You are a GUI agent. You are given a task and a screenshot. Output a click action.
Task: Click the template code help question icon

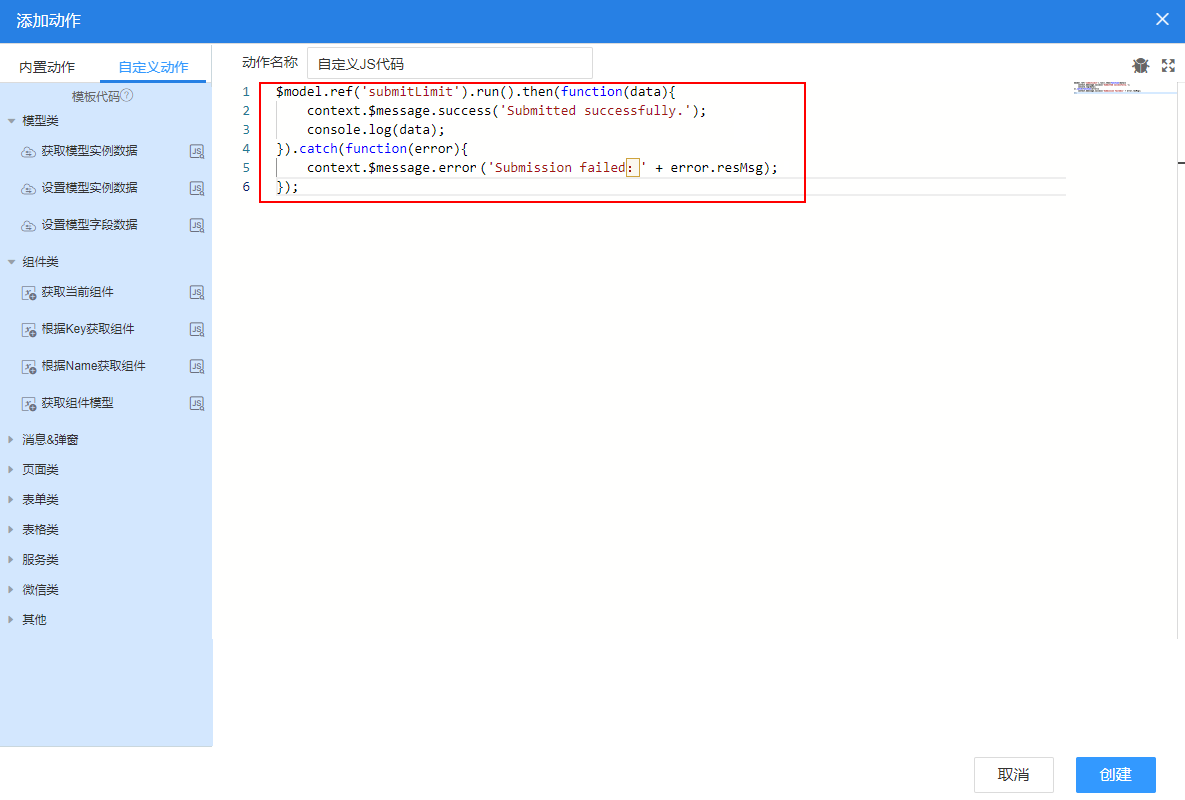127,96
